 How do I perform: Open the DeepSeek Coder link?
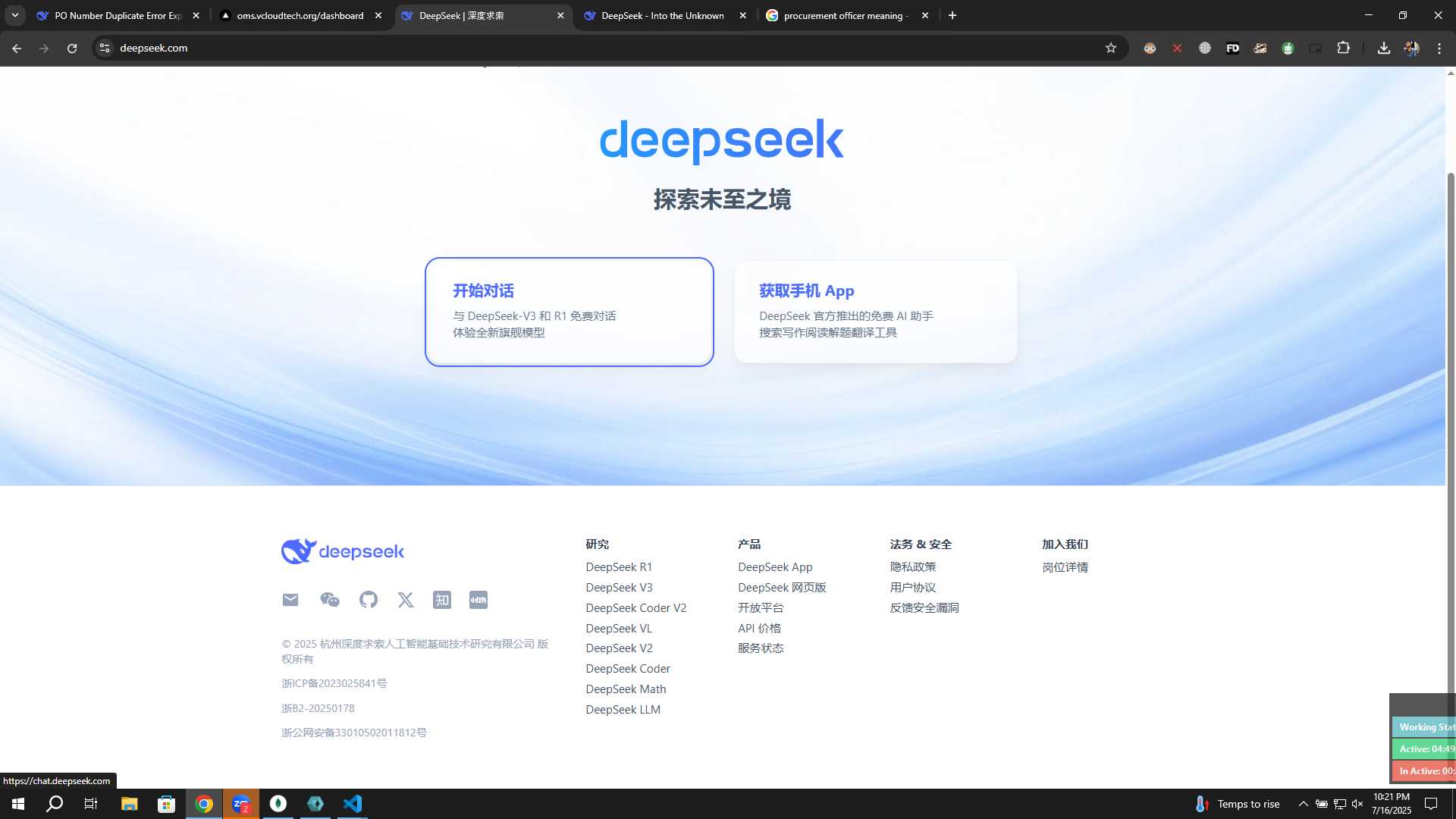pyautogui.click(x=628, y=669)
